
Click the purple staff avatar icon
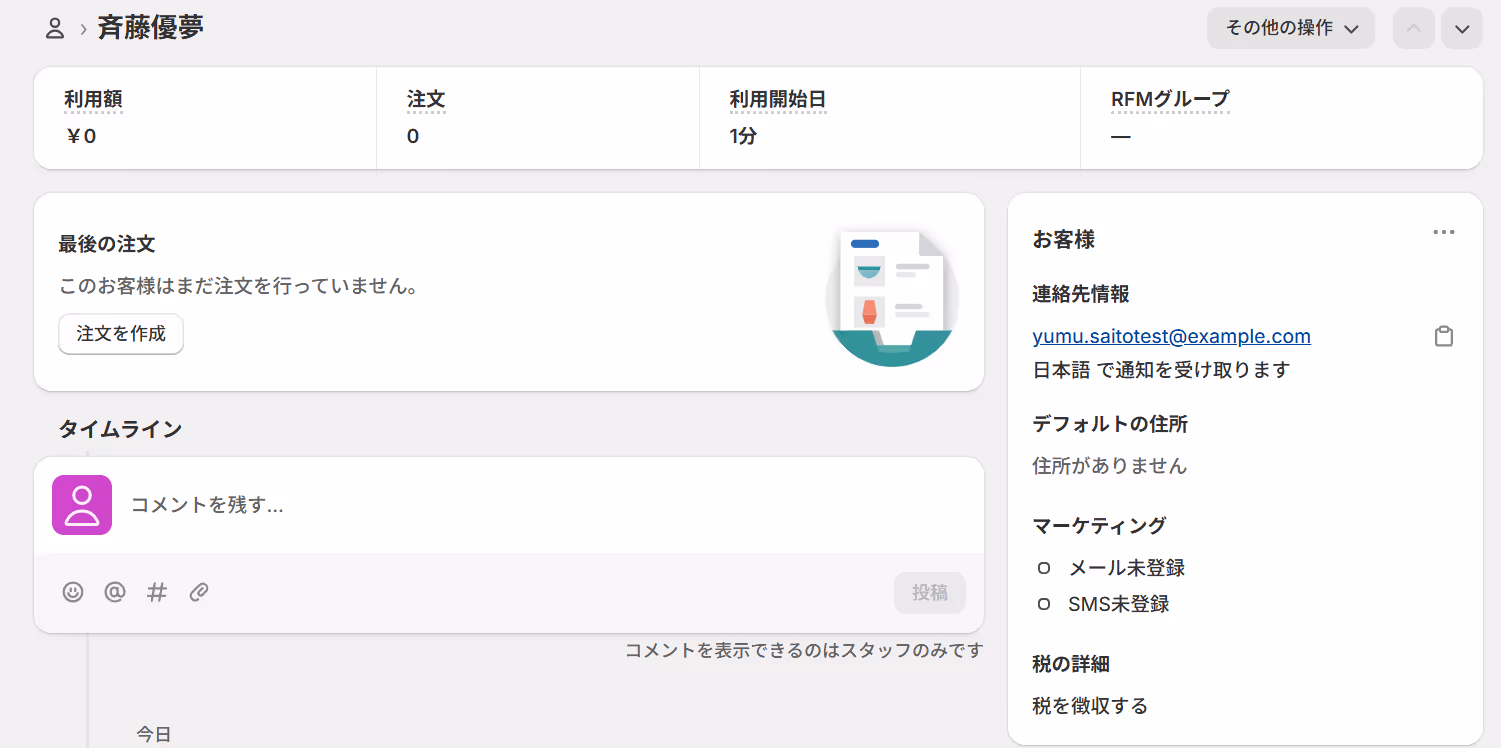click(x=82, y=505)
